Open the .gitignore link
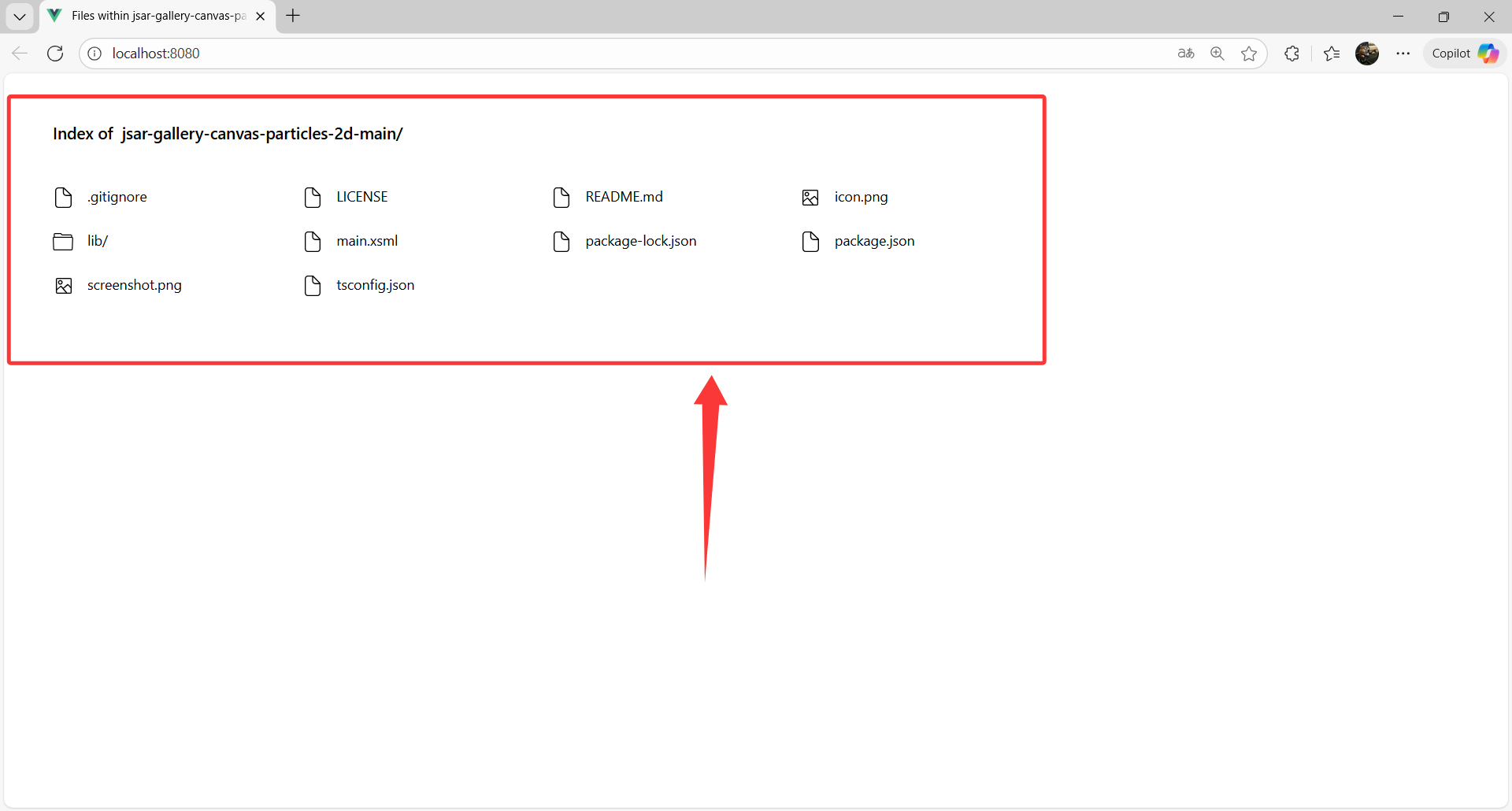 pyautogui.click(x=117, y=197)
